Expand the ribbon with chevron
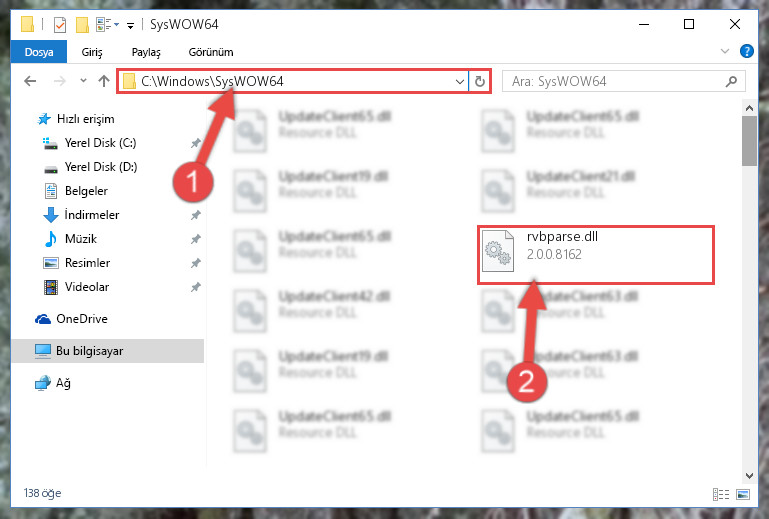Image resolution: width=769 pixels, height=519 pixels. pyautogui.click(x=724, y=51)
